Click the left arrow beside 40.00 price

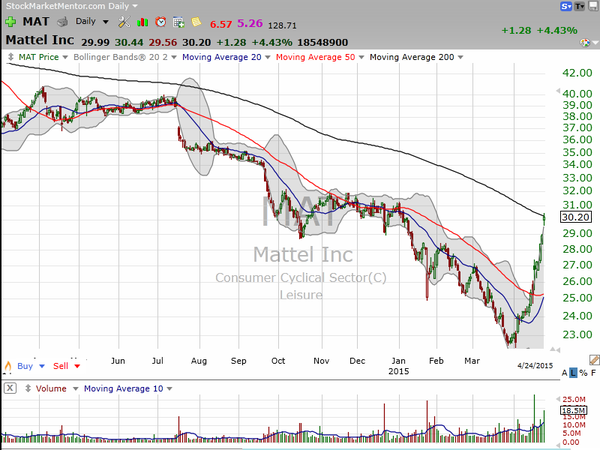pyautogui.click(x=558, y=91)
